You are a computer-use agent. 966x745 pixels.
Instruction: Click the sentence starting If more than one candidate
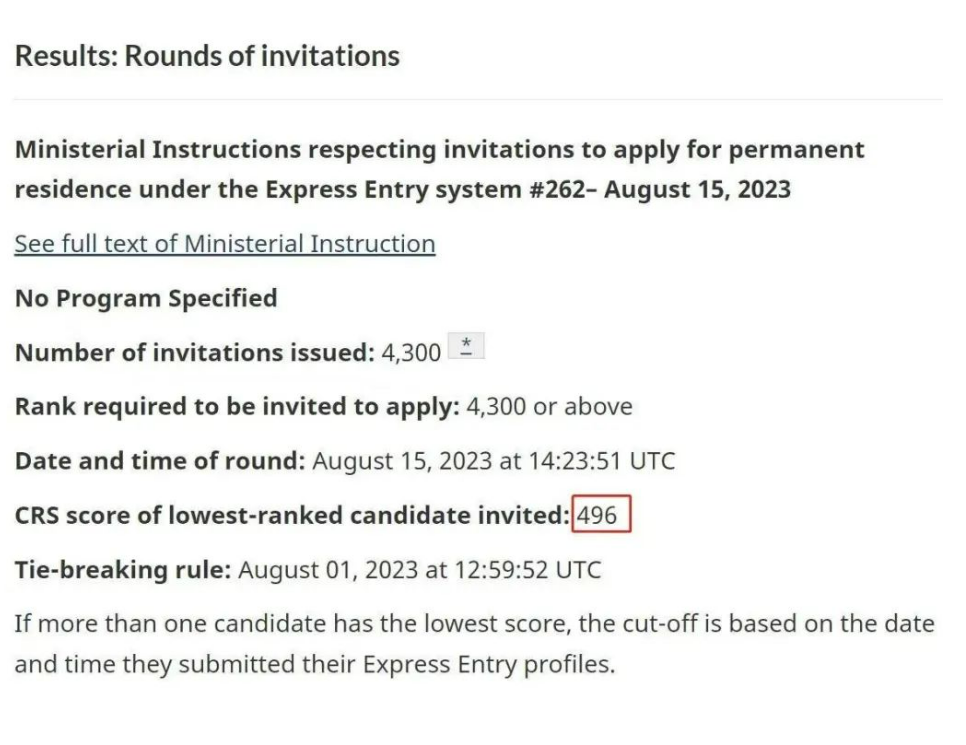474,644
